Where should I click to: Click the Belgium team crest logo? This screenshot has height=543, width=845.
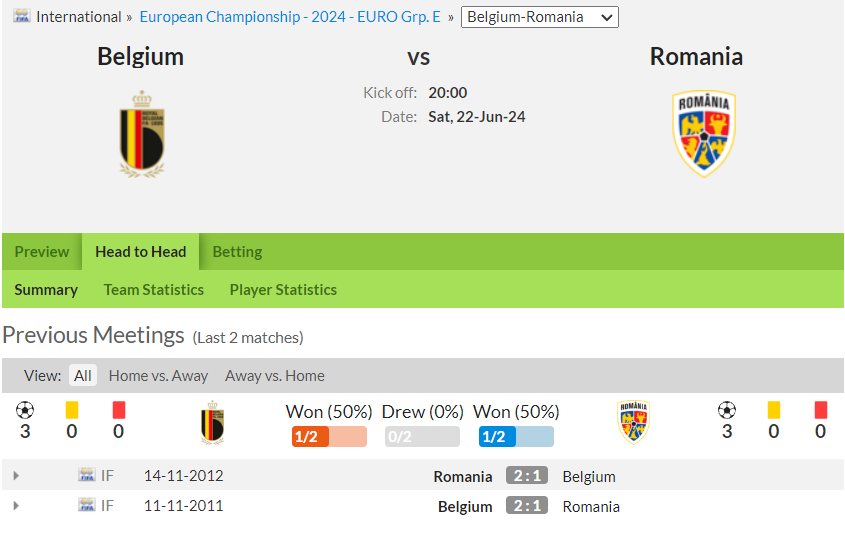(x=142, y=134)
